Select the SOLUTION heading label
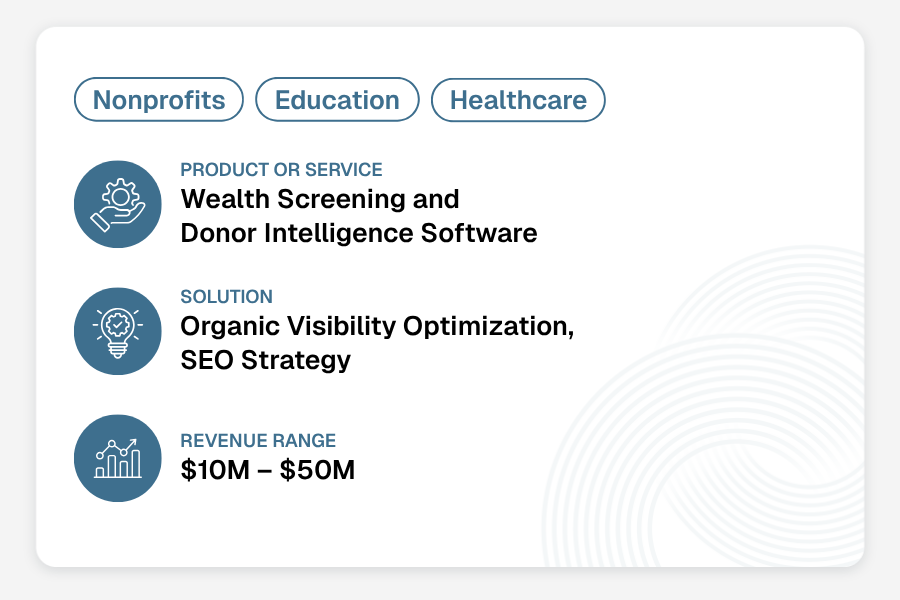The image size is (900, 600). pos(227,297)
